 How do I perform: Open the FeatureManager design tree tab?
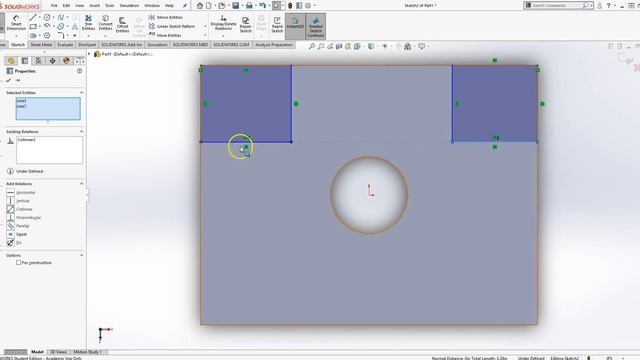point(11,61)
